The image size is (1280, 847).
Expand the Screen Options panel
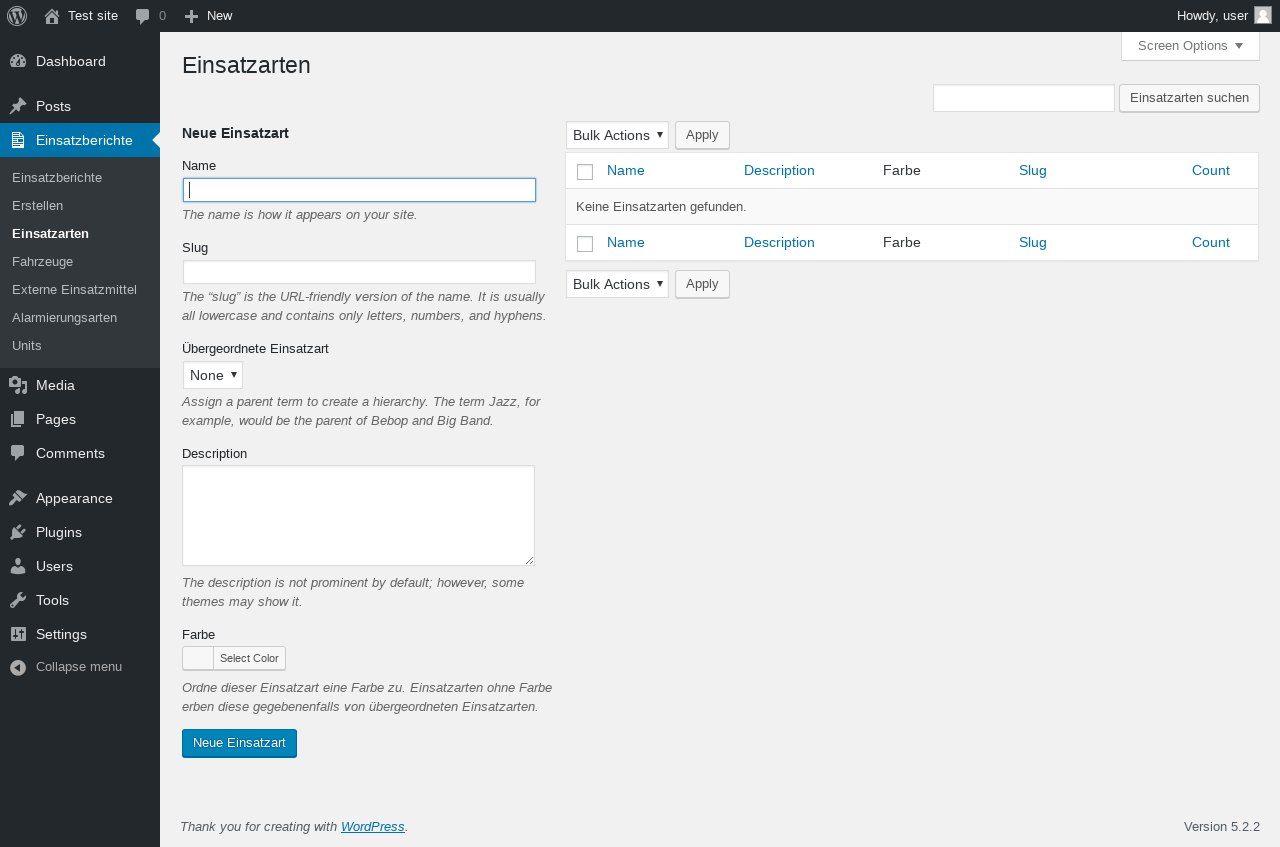coord(1190,46)
